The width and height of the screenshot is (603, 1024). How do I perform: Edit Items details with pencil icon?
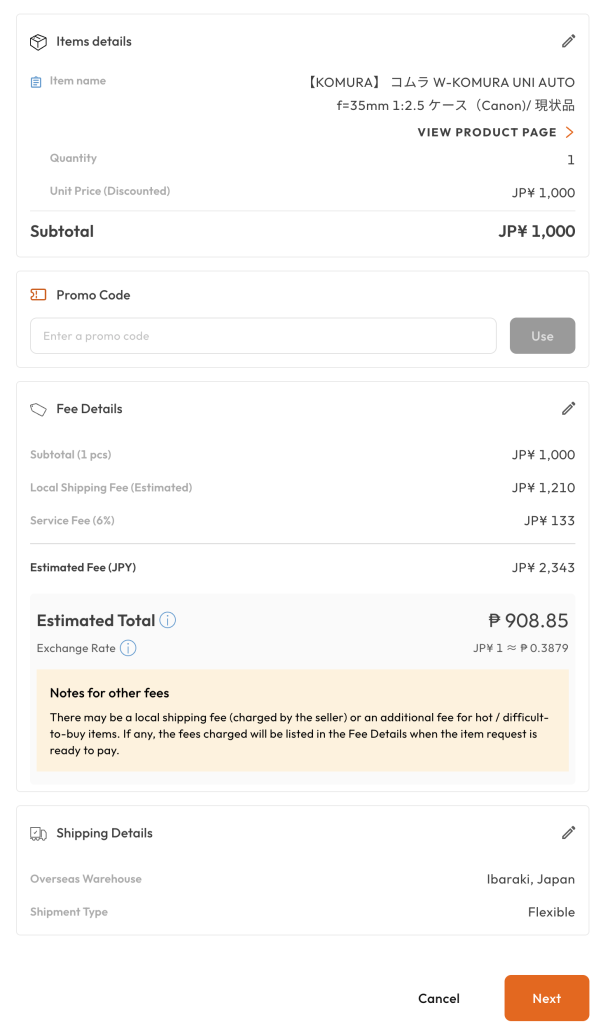(568, 41)
